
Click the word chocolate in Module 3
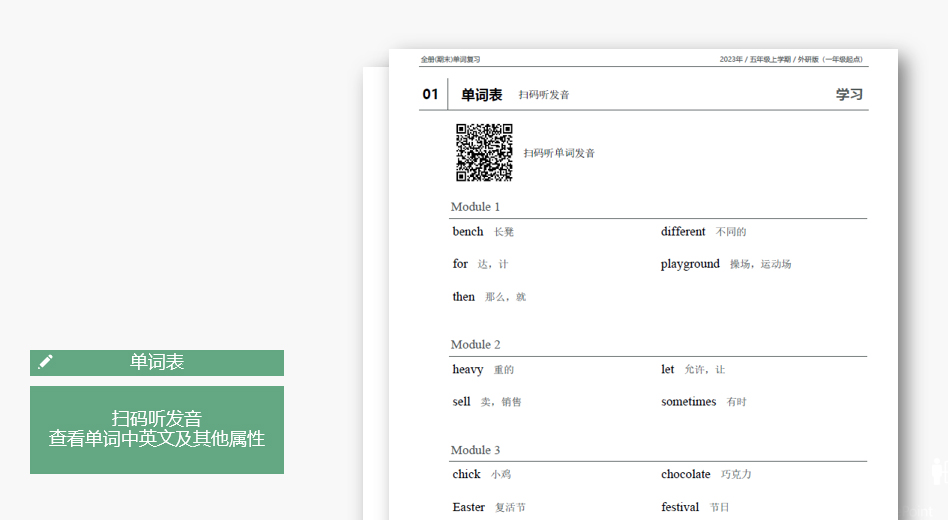click(685, 475)
